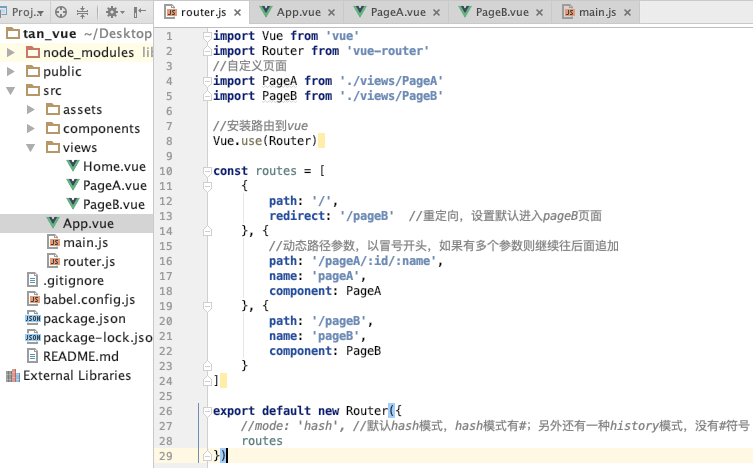
Task: Open External Libraries node icon
Action: [x=13, y=375]
